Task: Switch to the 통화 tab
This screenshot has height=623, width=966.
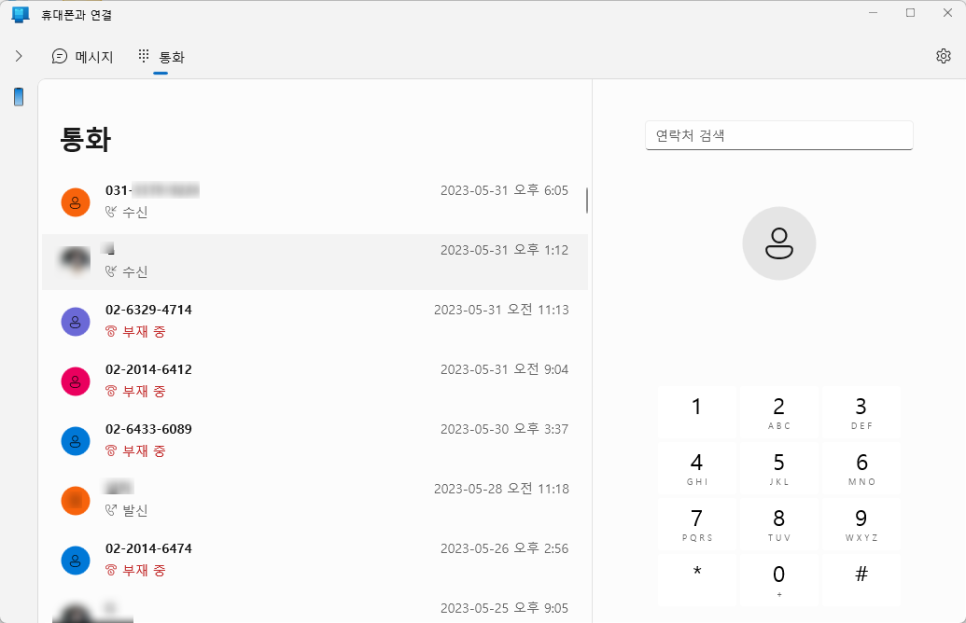Action: pyautogui.click(x=161, y=57)
